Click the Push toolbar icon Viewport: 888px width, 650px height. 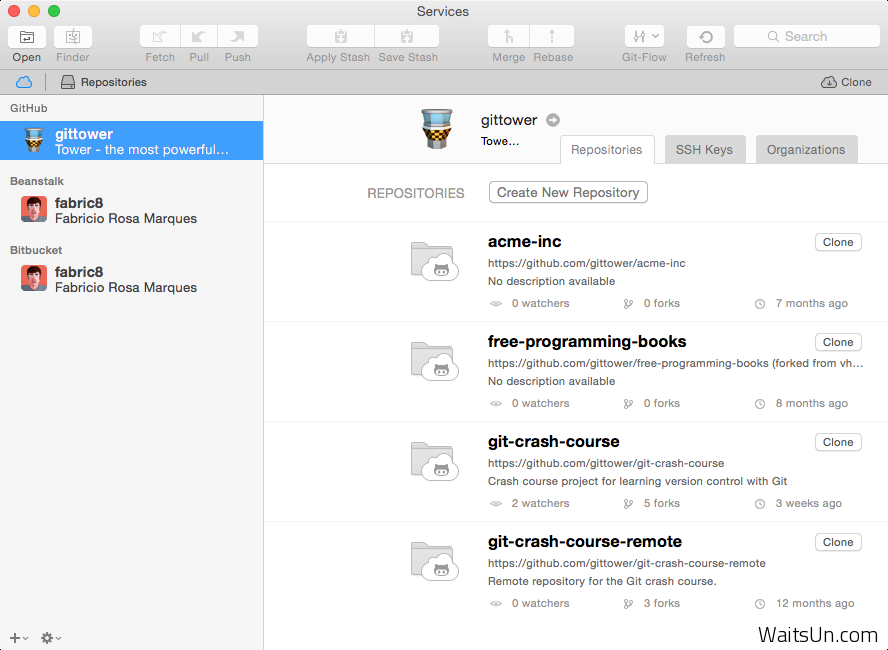pyautogui.click(x=237, y=37)
